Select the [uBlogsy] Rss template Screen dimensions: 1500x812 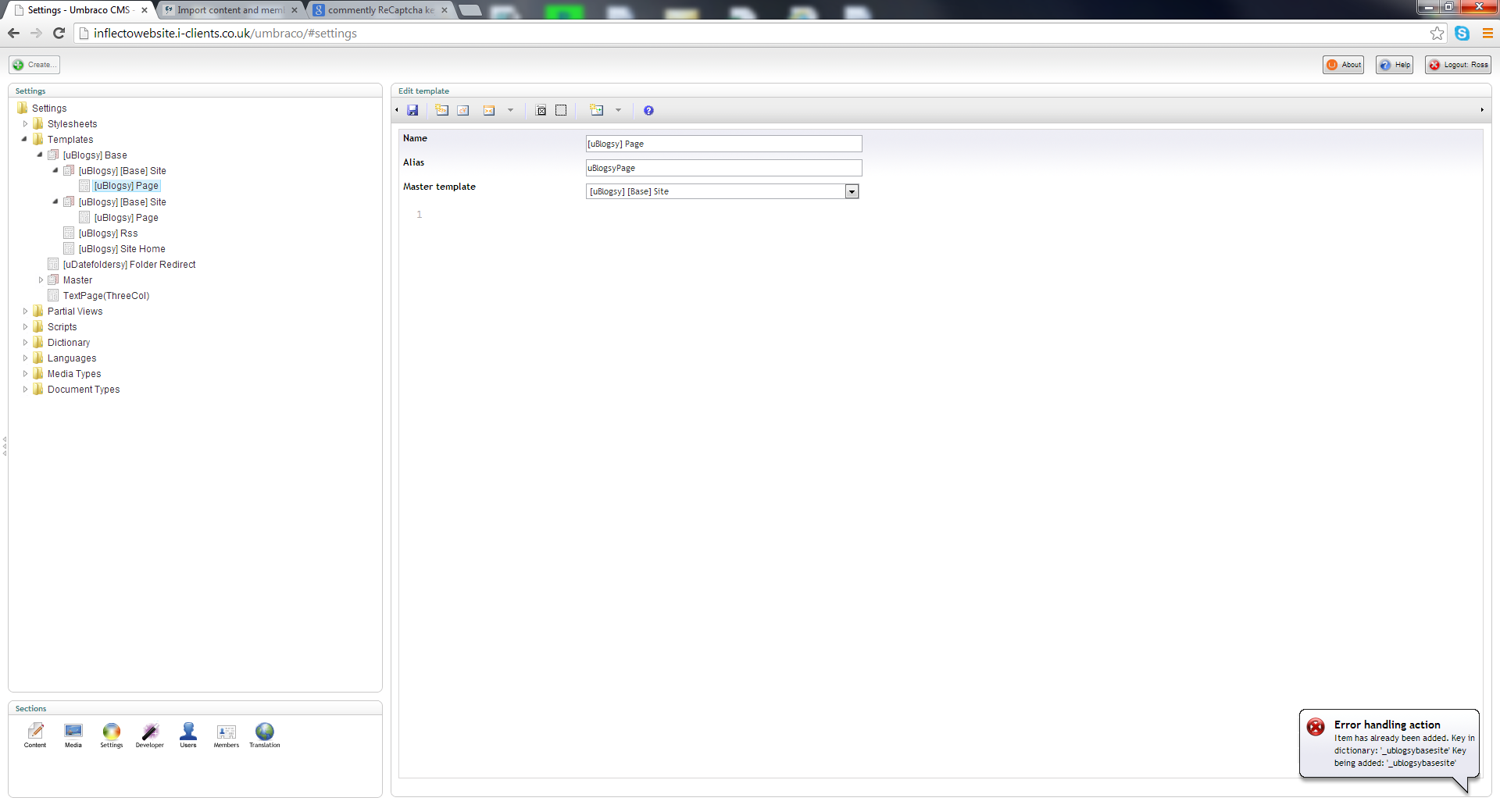[108, 233]
